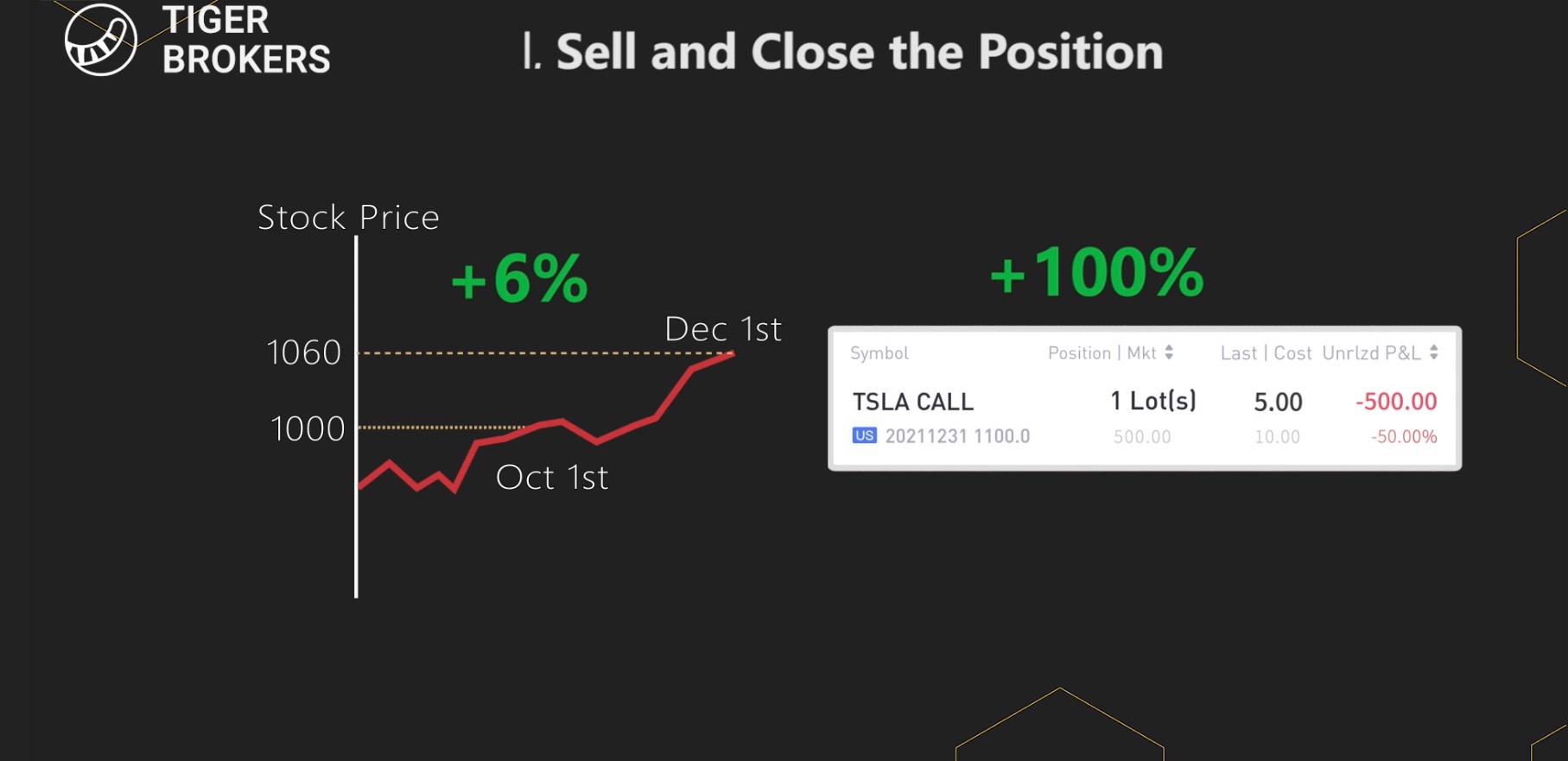Click the 1060 price axis label
1568x761 pixels.
(304, 352)
